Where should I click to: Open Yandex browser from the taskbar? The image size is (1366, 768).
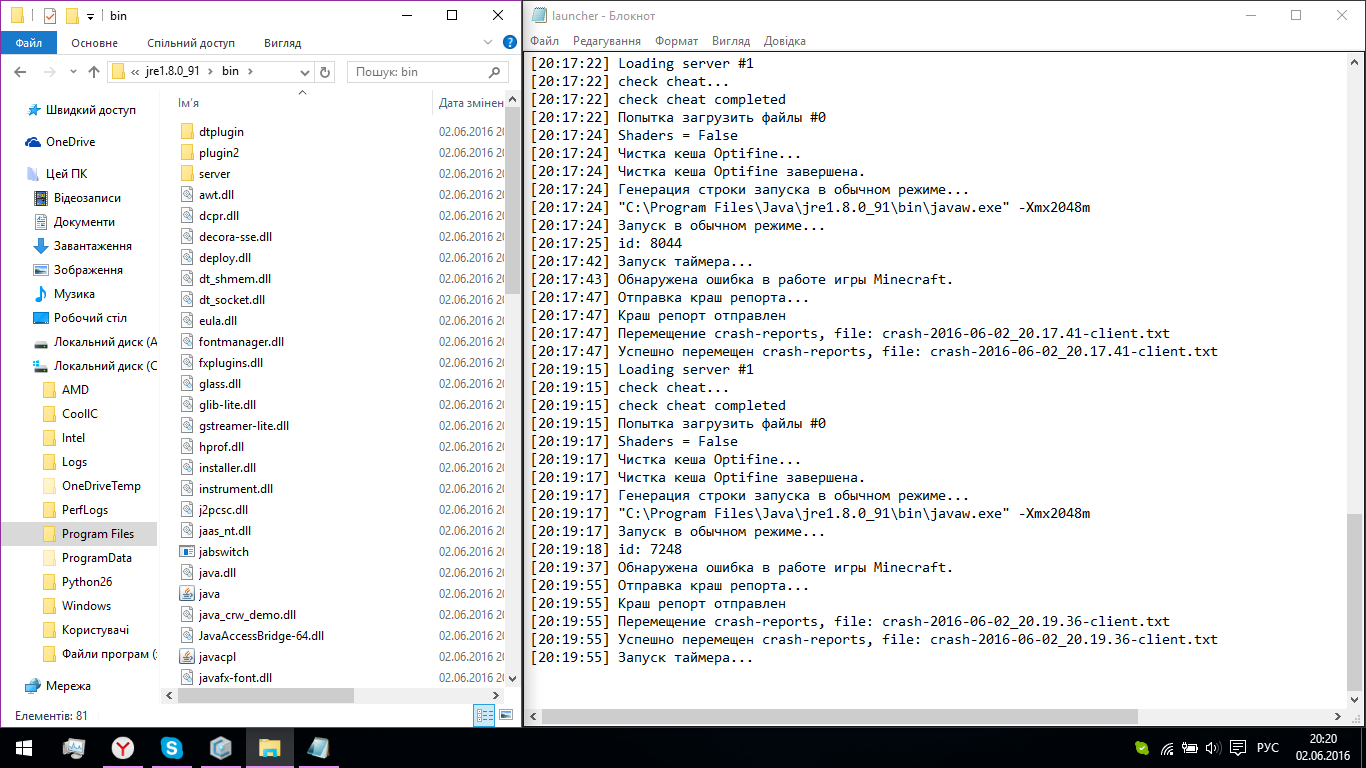click(122, 748)
